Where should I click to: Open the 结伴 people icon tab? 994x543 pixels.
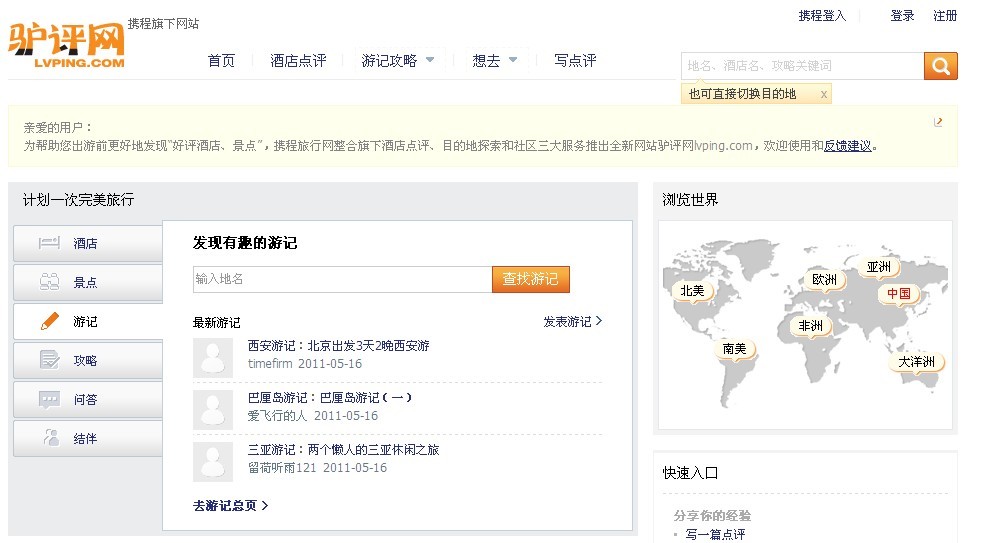[86, 439]
